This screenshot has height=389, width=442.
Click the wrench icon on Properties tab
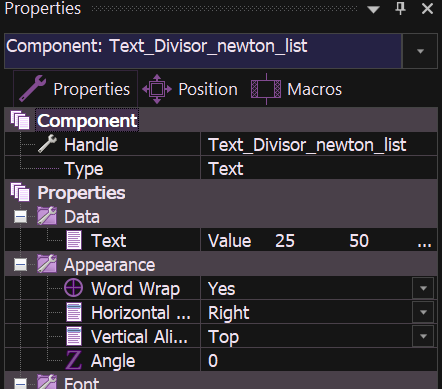pos(32,88)
